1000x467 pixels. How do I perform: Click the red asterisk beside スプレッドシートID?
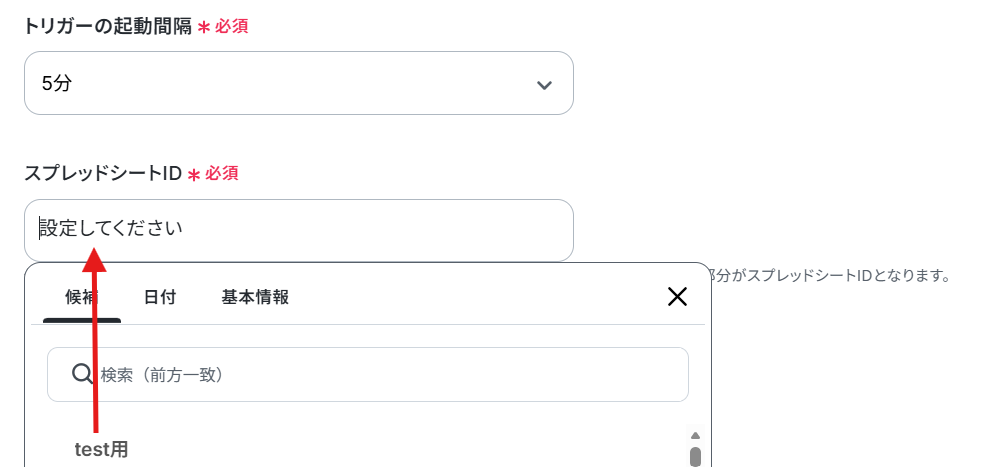tap(194, 175)
